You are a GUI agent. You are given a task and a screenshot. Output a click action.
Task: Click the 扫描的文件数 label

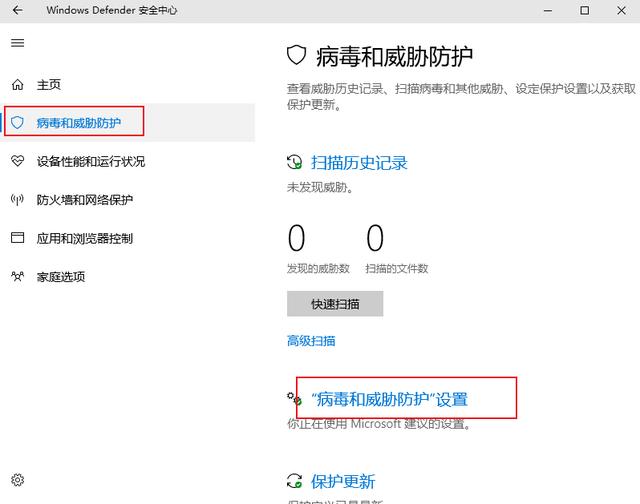397,268
